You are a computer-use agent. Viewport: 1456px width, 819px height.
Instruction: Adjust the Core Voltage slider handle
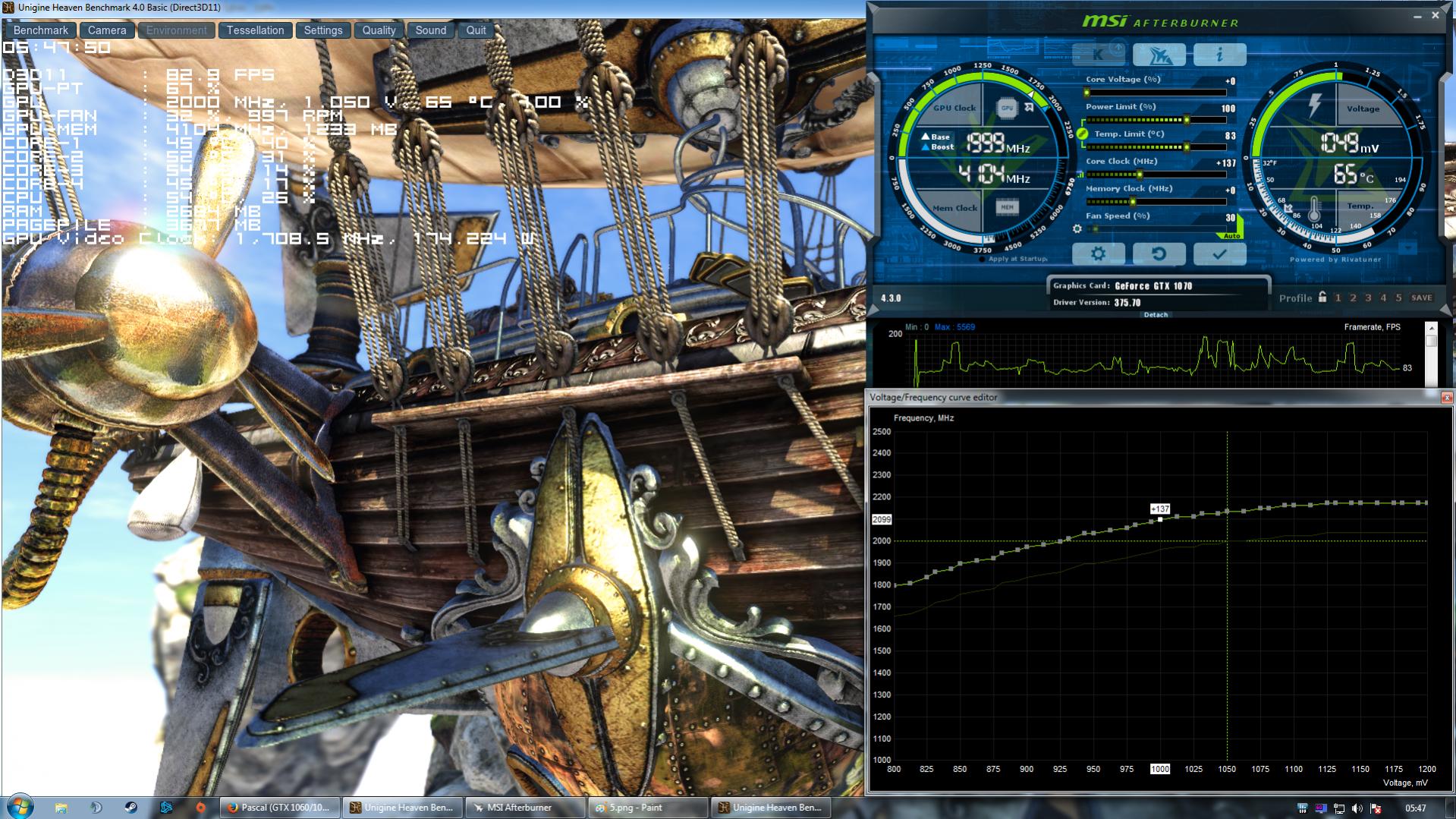tap(1086, 93)
